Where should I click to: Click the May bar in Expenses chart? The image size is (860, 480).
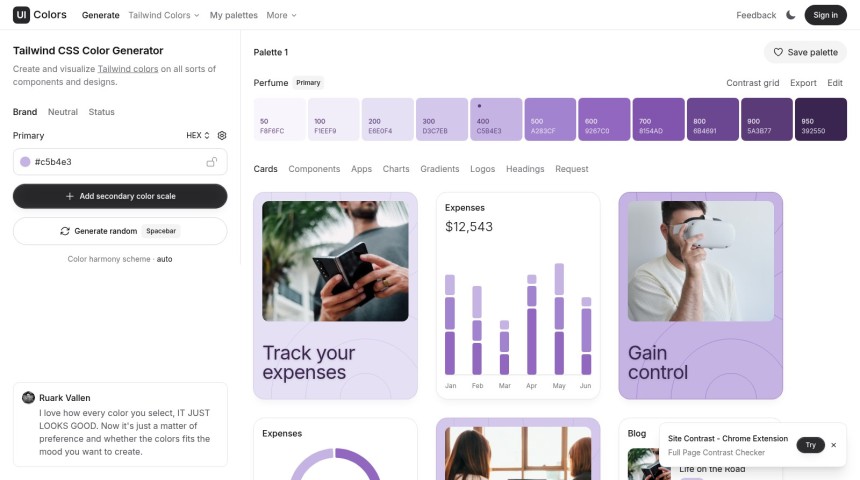click(559, 319)
